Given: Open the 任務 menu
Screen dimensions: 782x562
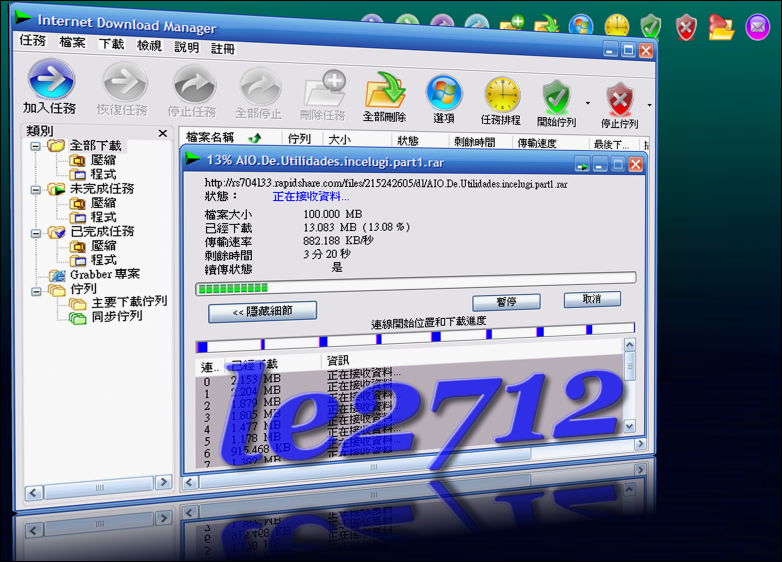Looking at the screenshot, I should 32,40.
